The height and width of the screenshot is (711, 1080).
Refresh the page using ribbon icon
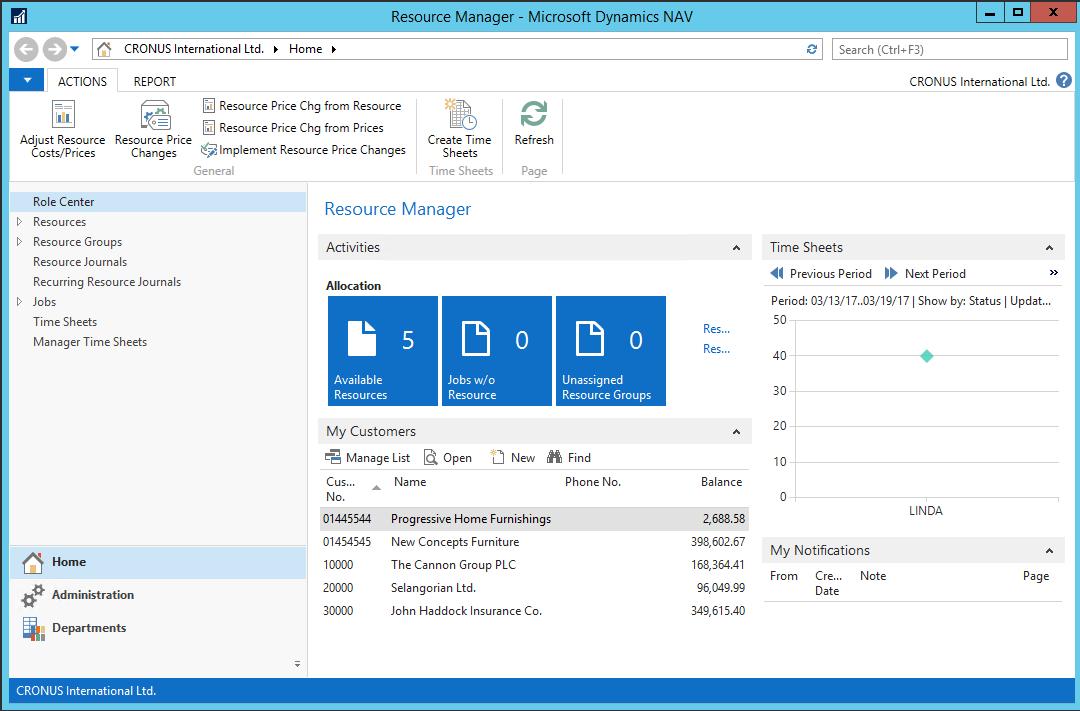pyautogui.click(x=534, y=115)
